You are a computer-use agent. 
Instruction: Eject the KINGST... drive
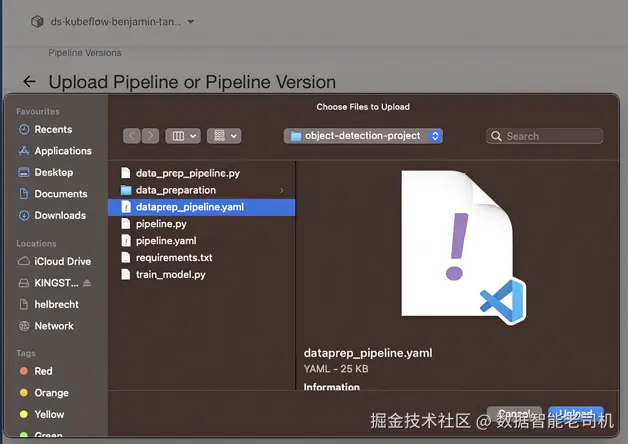coord(87,283)
